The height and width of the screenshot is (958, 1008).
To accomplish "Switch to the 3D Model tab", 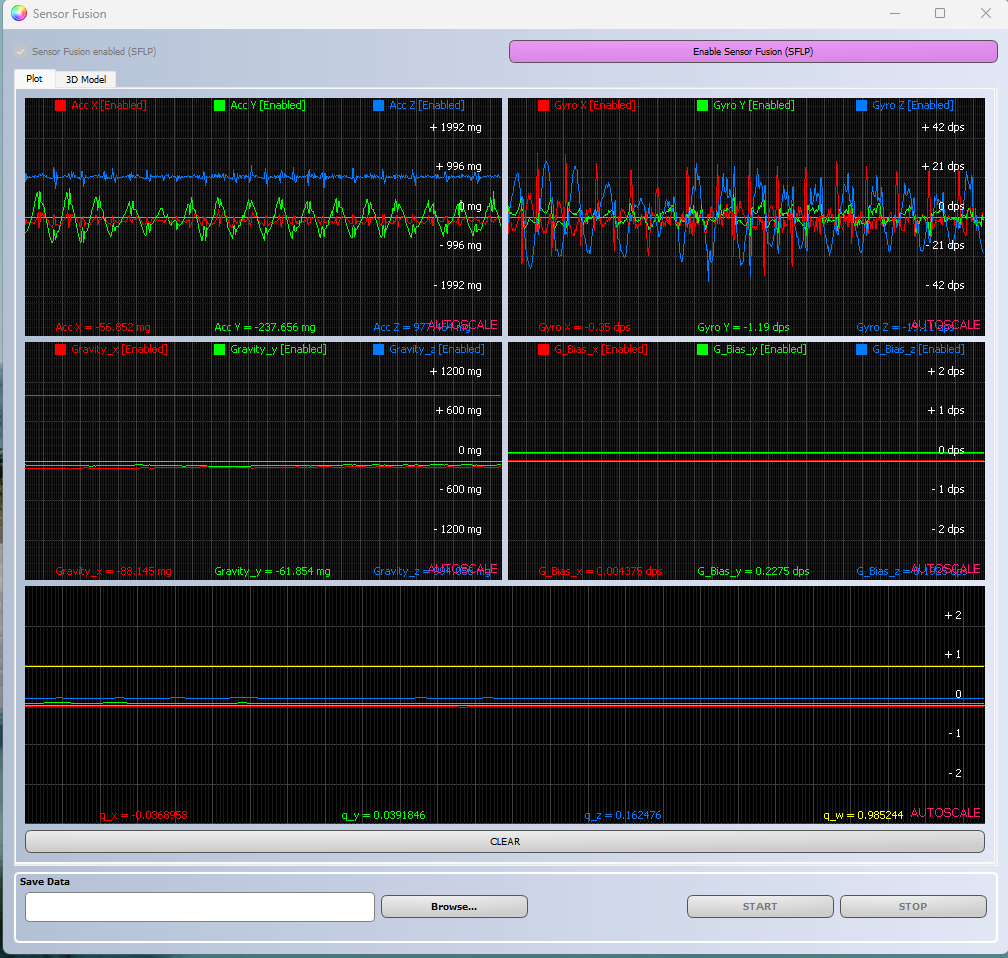I will (x=85, y=79).
